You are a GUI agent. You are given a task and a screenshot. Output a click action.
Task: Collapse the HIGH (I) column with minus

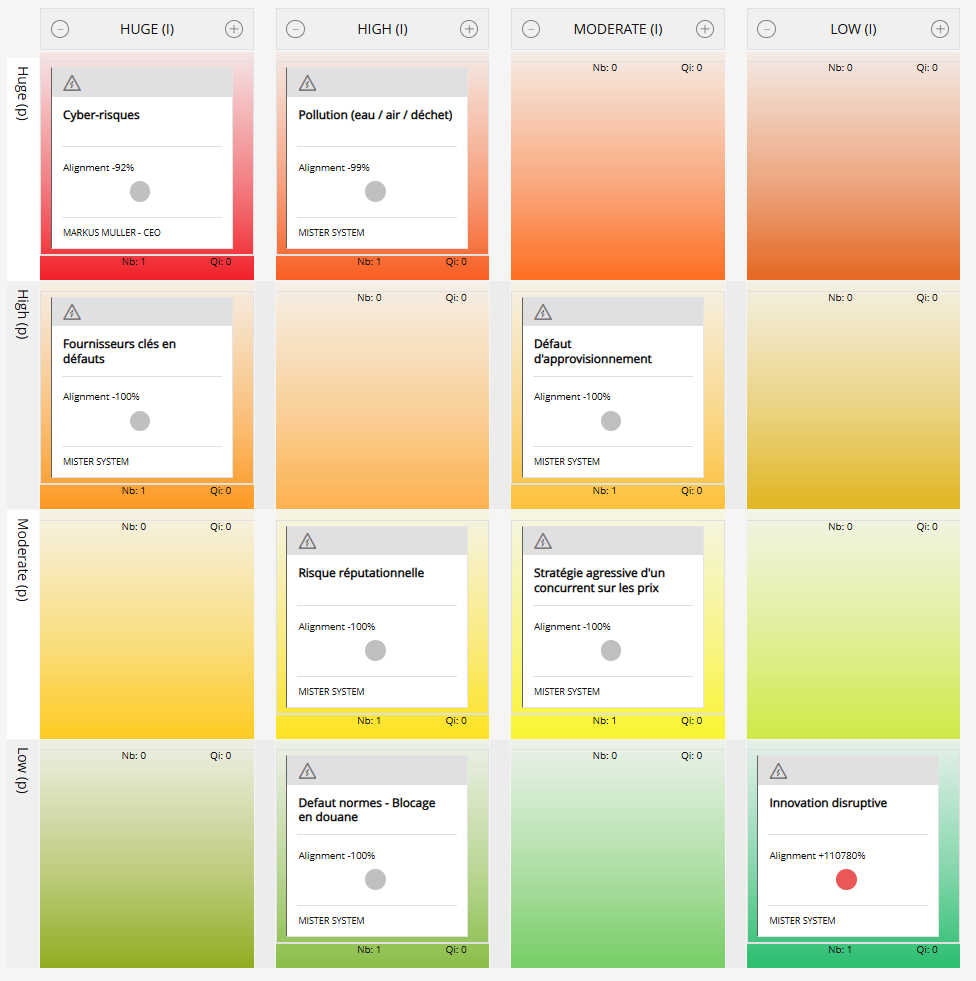pyautogui.click(x=296, y=29)
